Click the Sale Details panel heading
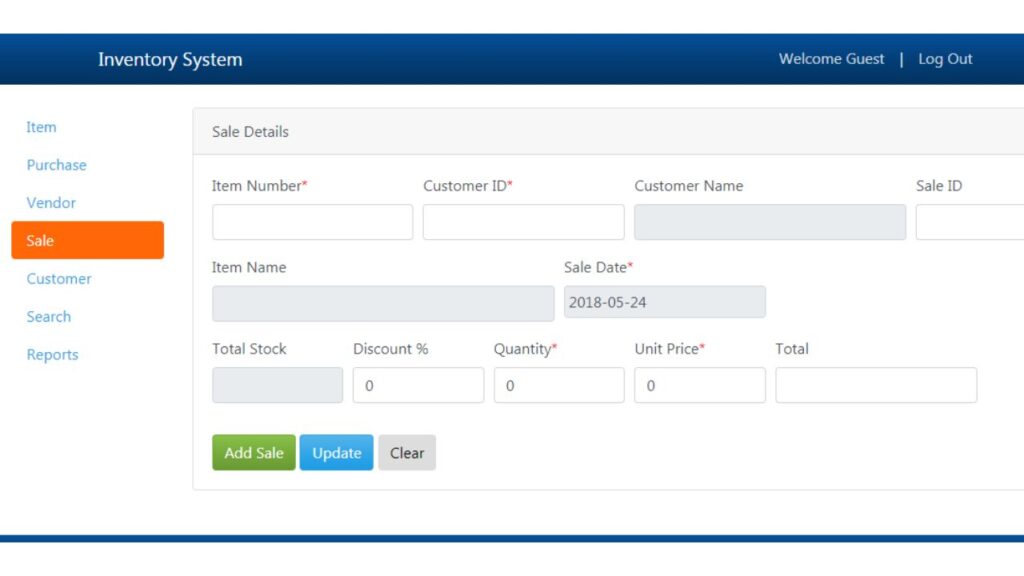The width and height of the screenshot is (1024, 576). point(250,131)
